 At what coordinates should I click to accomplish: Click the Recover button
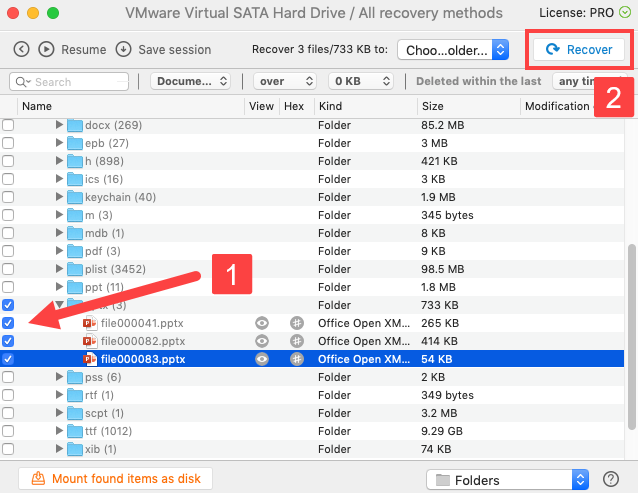click(579, 49)
